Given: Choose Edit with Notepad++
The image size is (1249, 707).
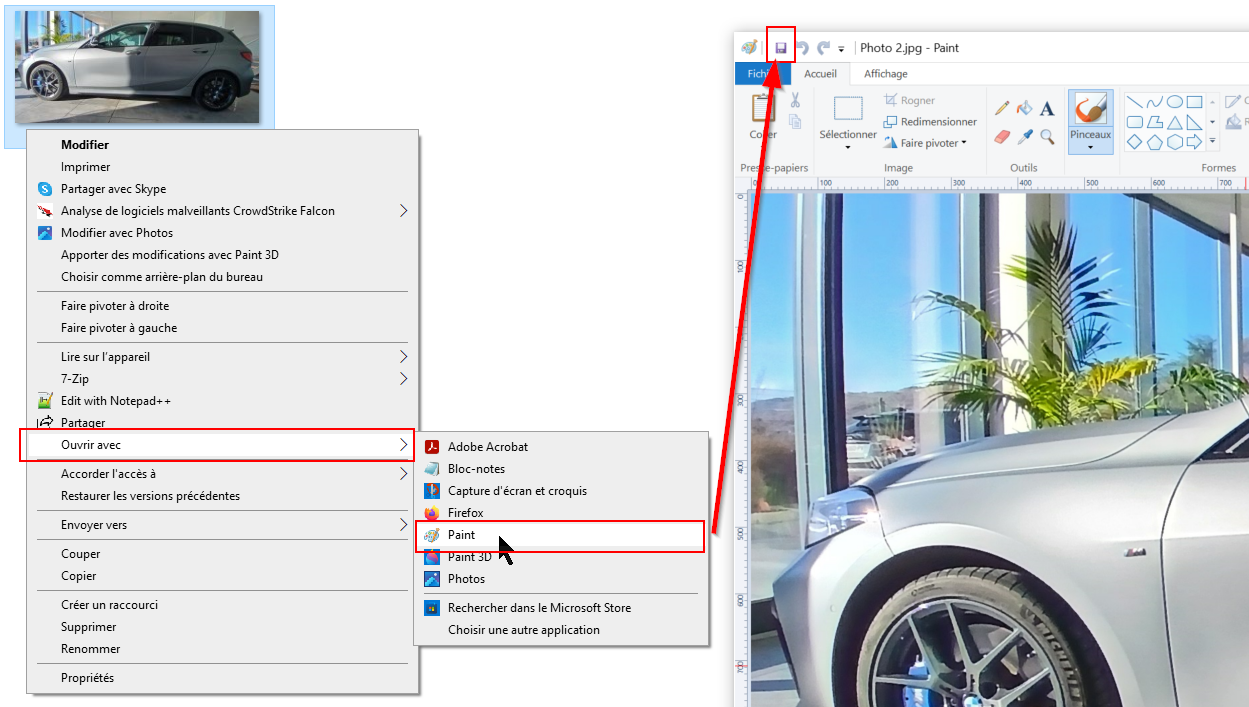Looking at the screenshot, I should tap(222, 401).
